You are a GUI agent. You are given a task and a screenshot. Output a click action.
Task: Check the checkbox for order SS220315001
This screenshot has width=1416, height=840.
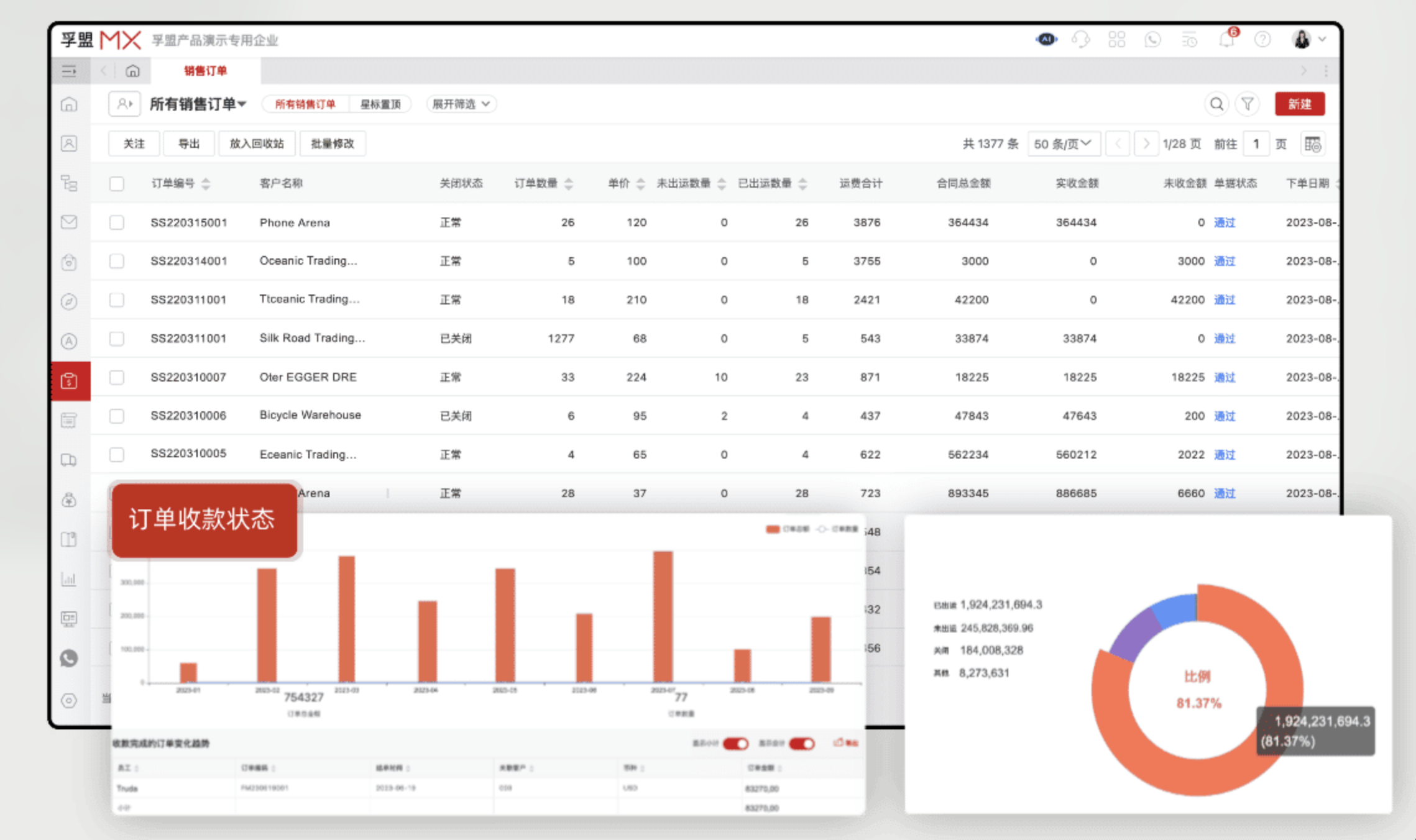click(117, 222)
